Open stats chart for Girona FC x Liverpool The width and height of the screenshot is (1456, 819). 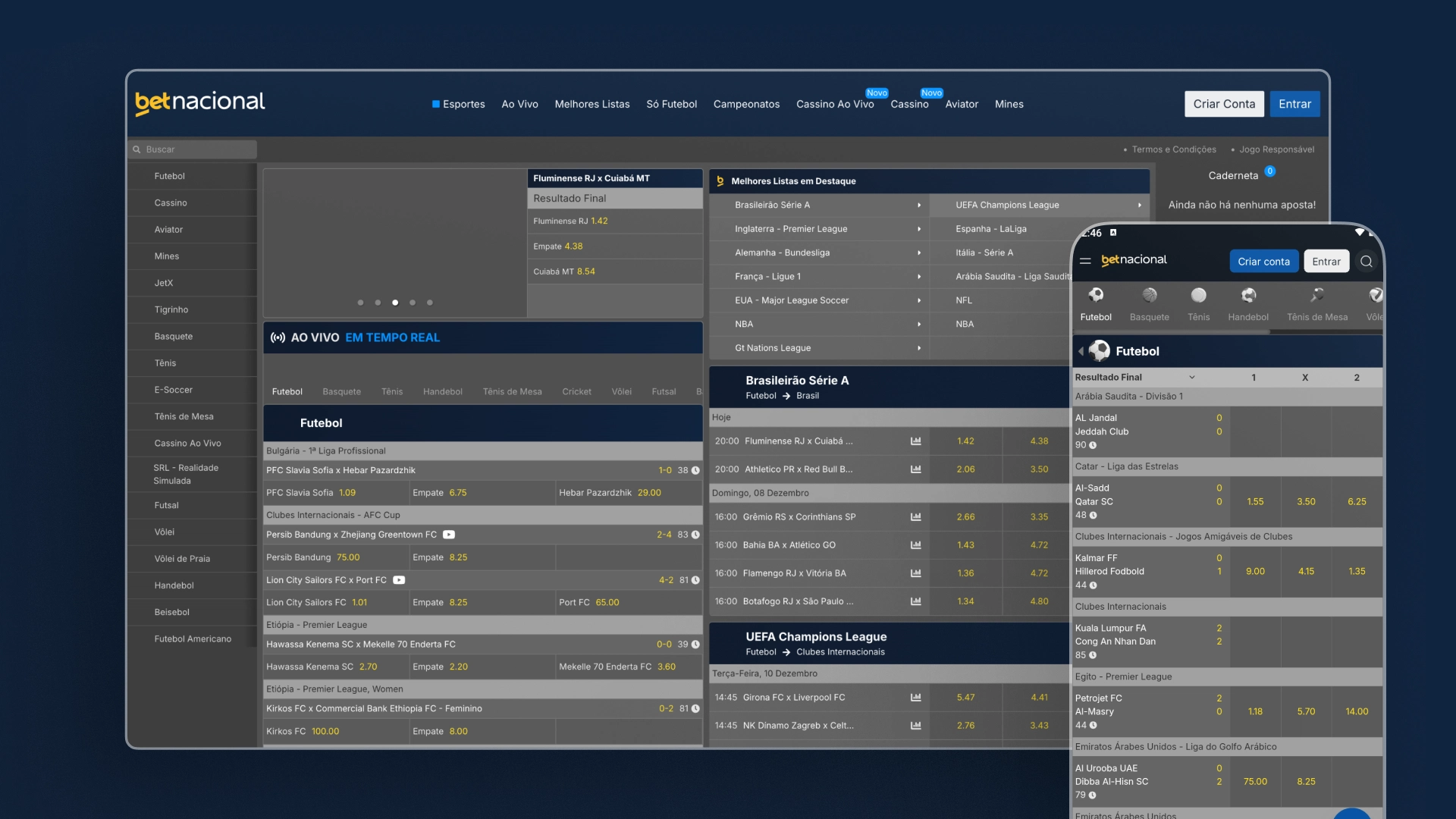[x=915, y=698]
